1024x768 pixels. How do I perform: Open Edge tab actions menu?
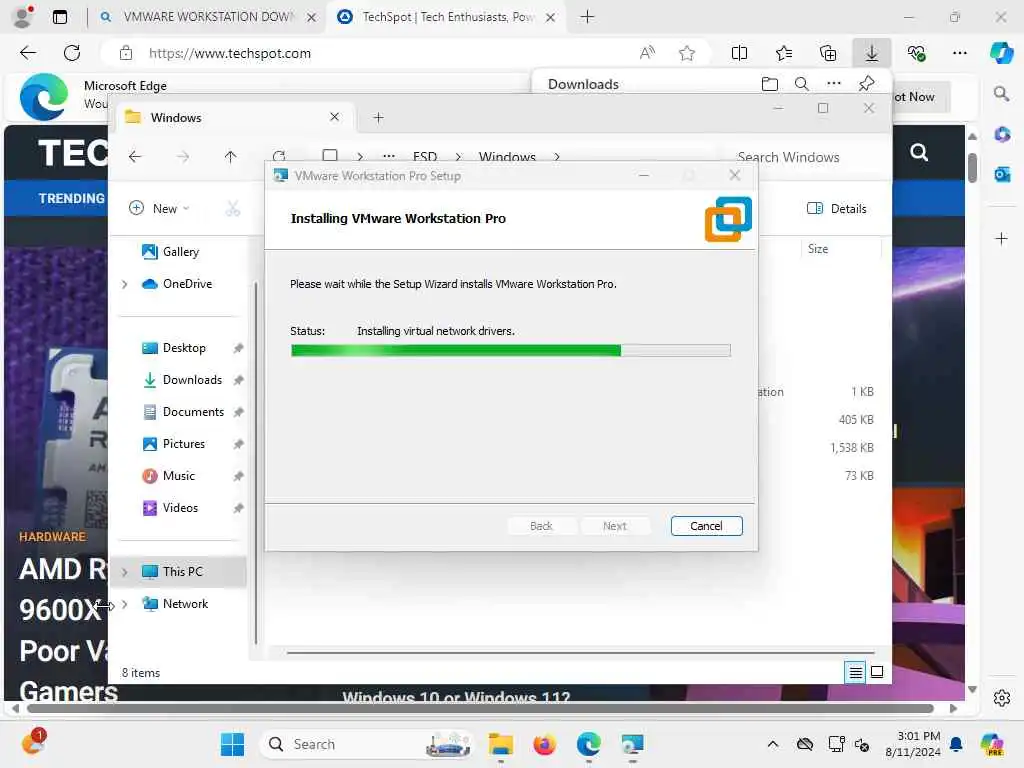point(59,17)
